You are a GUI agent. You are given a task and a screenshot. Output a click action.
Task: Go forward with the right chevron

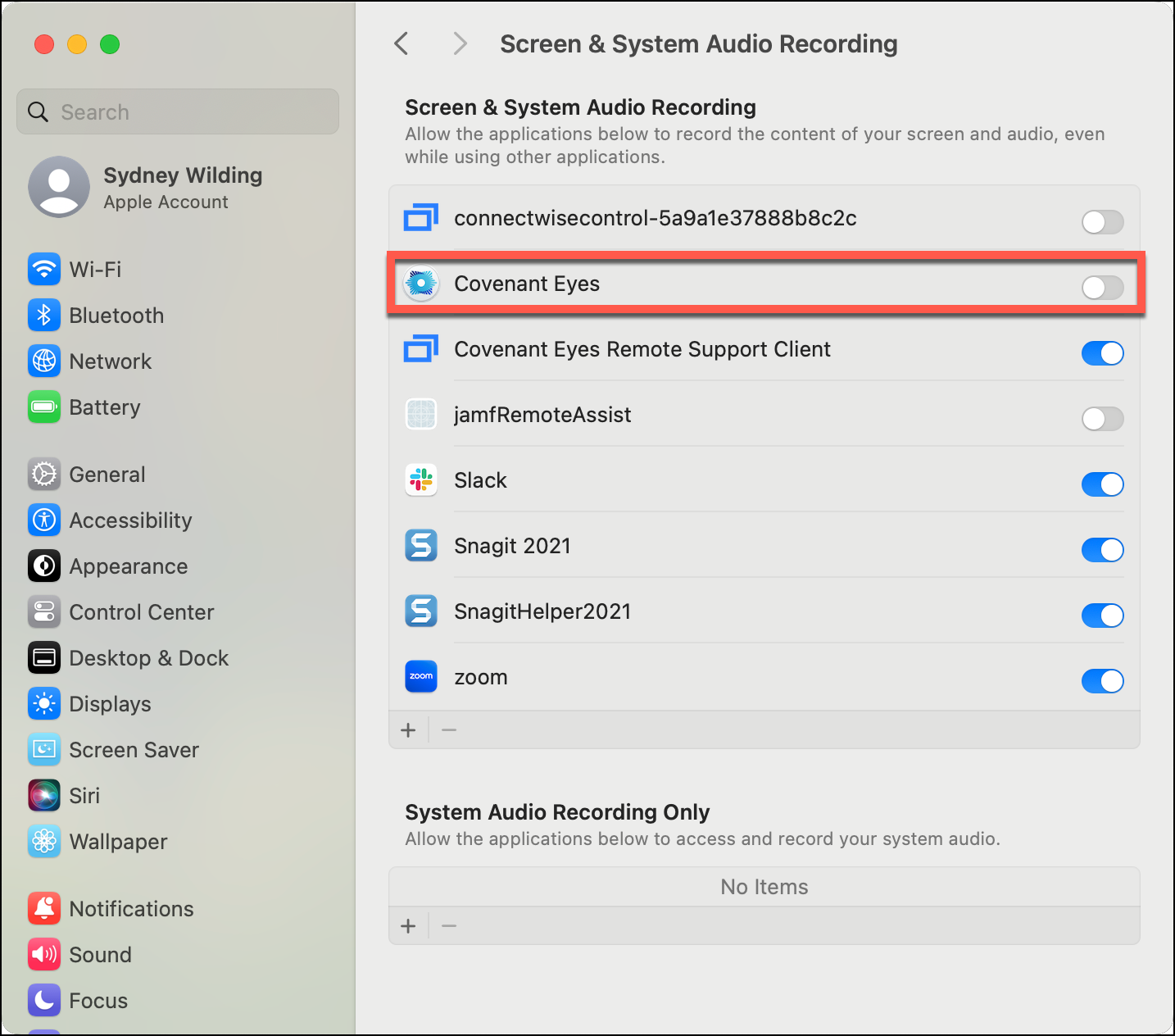click(x=460, y=43)
